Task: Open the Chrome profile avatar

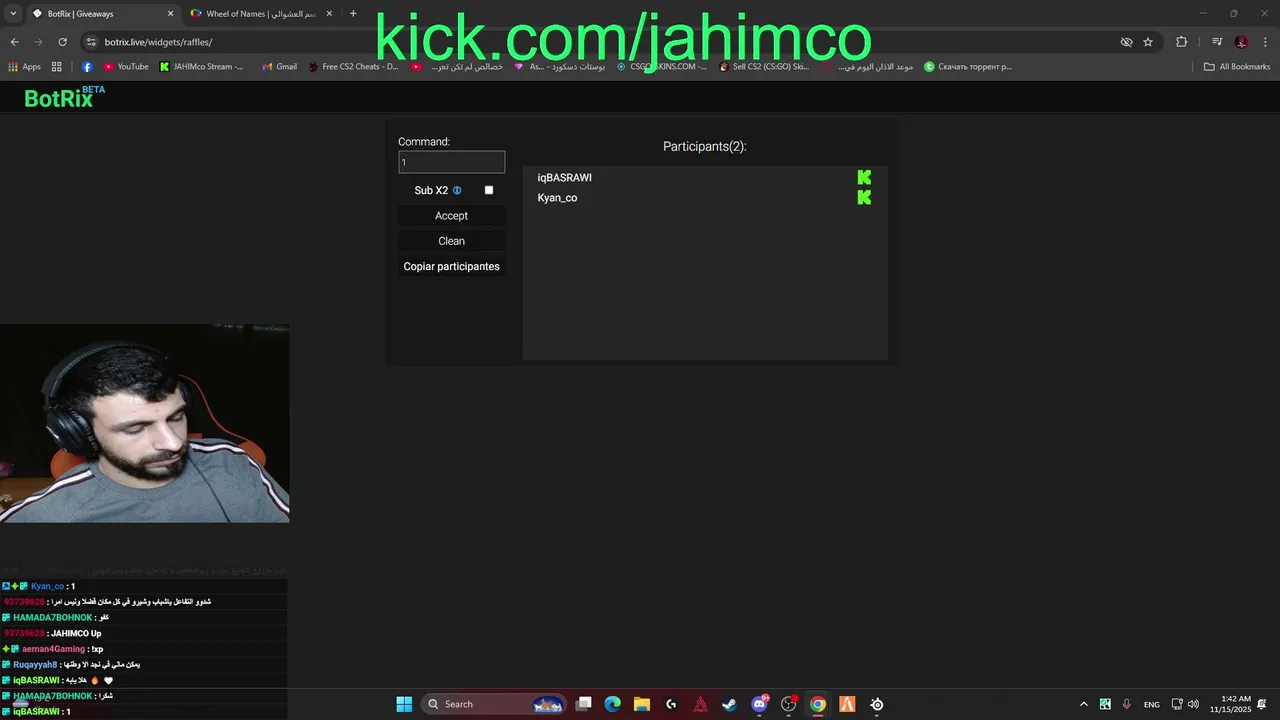Action: coord(1241,42)
